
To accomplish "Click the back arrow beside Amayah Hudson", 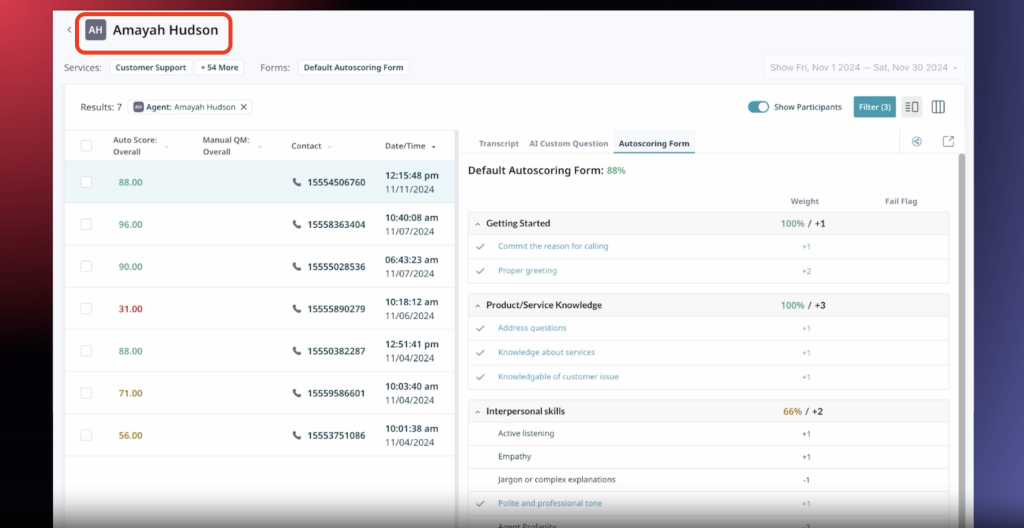I will tap(69, 30).
